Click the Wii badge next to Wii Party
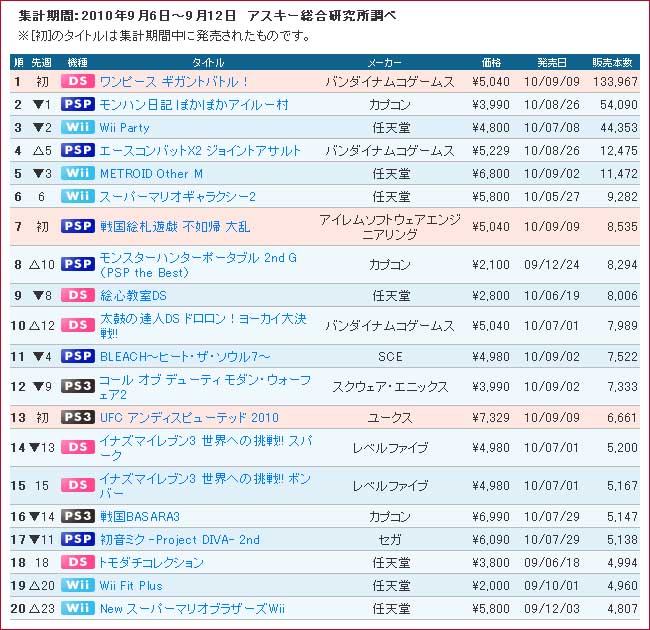Image resolution: width=650 pixels, height=630 pixels. click(x=78, y=127)
